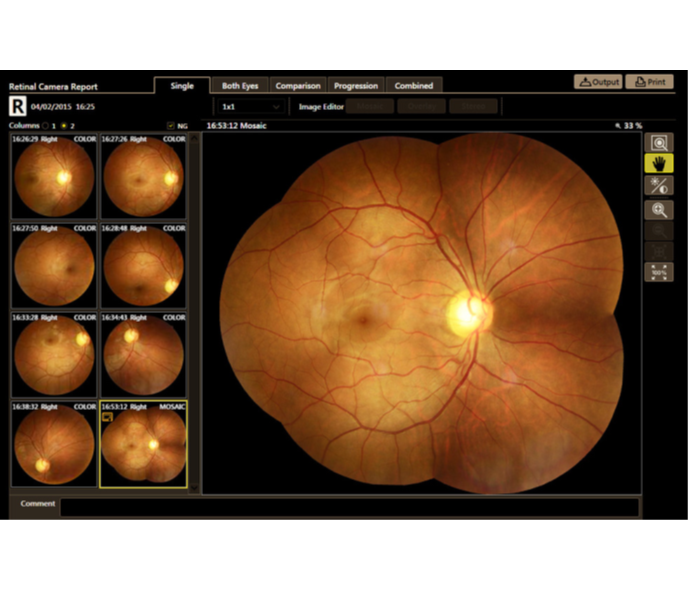This screenshot has height=590, width=688.
Task: Click the Output button
Action: coord(598,82)
